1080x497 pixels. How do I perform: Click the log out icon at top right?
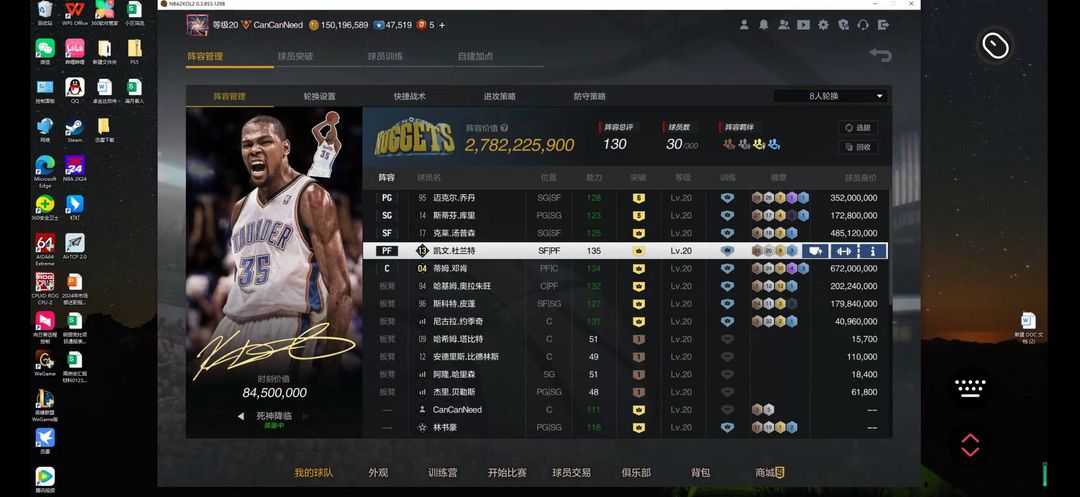[x=883, y=25]
